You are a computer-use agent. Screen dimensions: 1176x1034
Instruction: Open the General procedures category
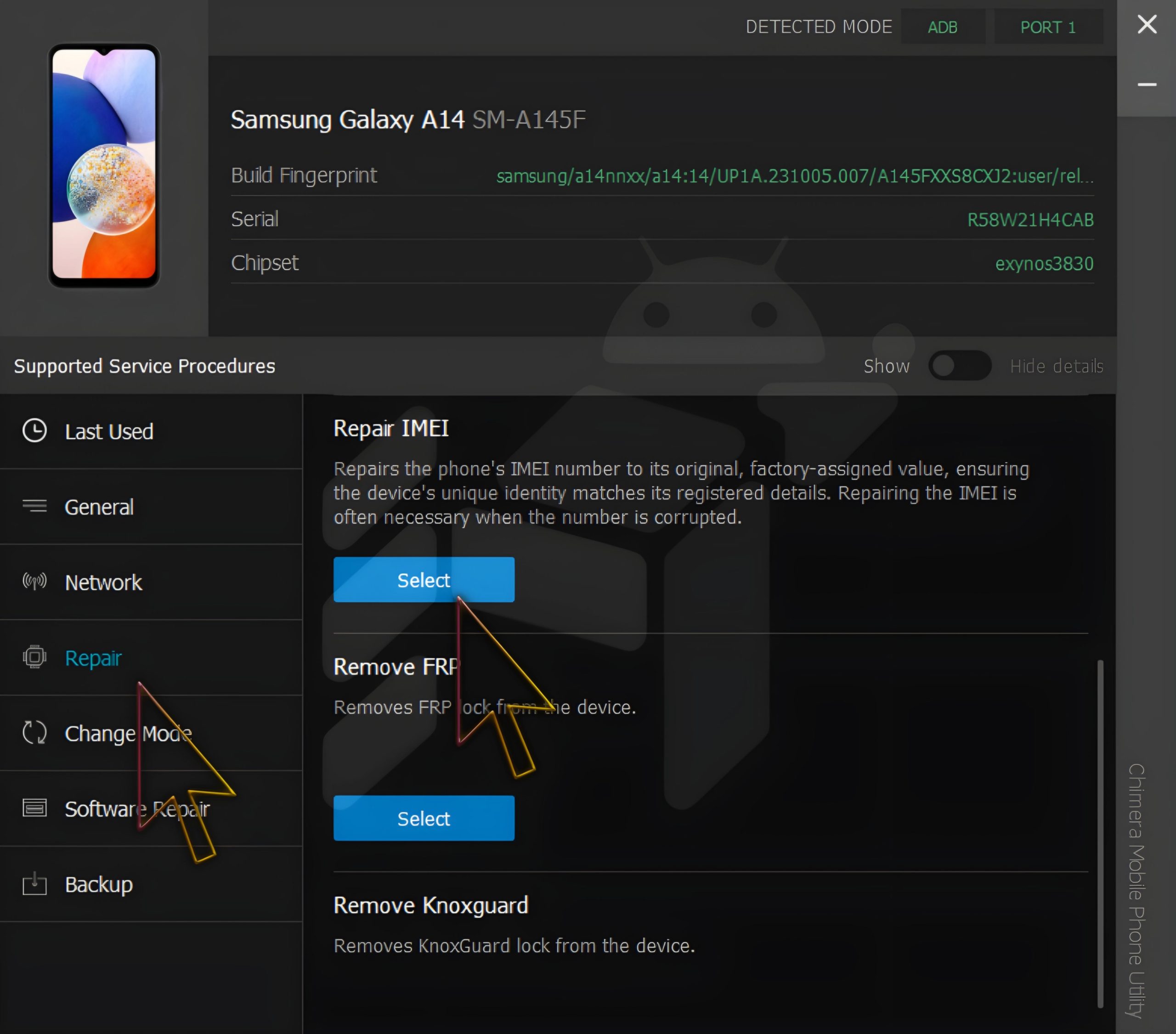(x=151, y=507)
